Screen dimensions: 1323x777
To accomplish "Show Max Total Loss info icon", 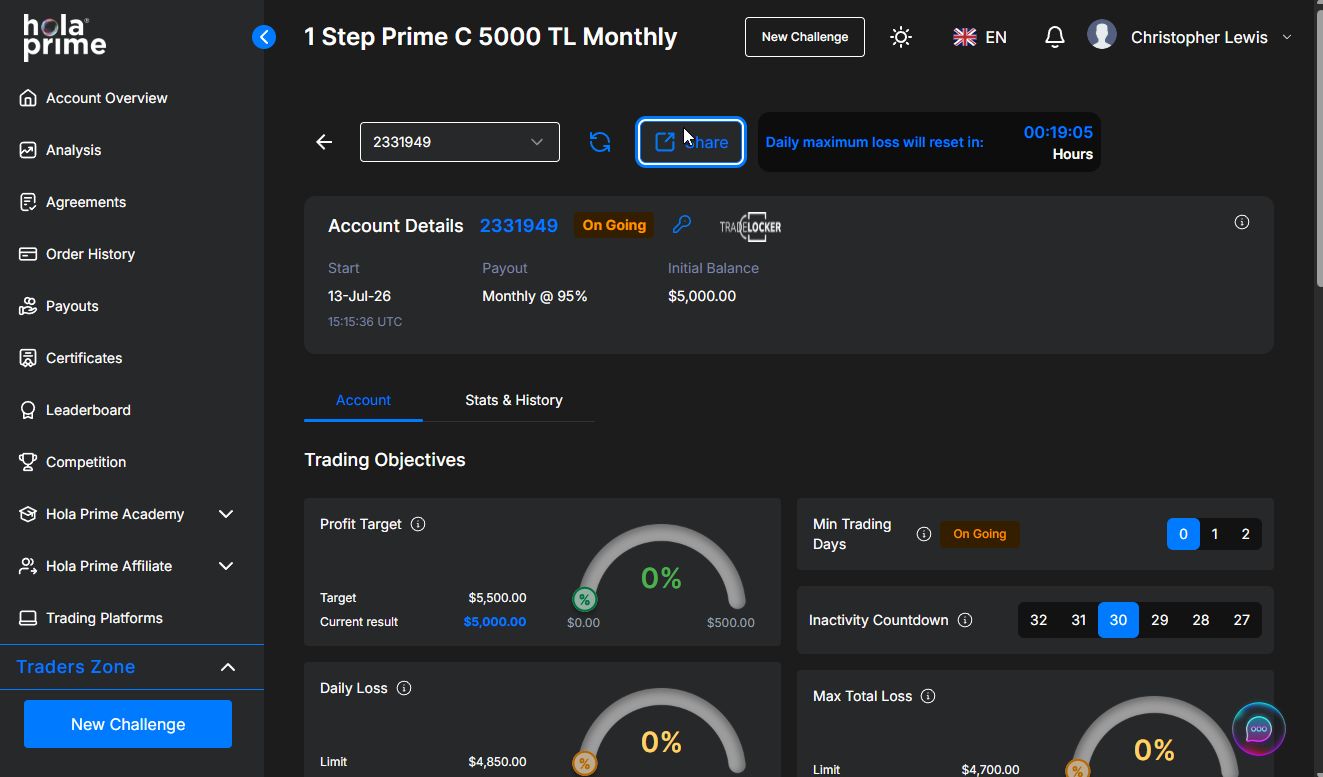I will [x=928, y=696].
